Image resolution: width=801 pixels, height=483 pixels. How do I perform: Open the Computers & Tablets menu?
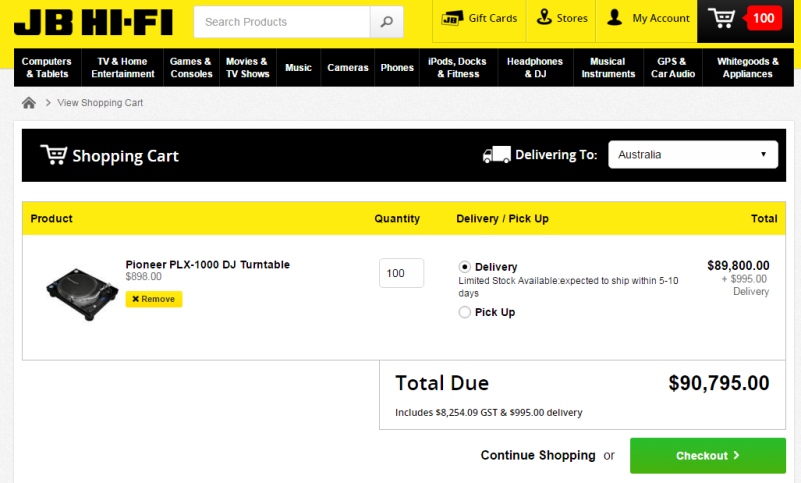(x=47, y=67)
